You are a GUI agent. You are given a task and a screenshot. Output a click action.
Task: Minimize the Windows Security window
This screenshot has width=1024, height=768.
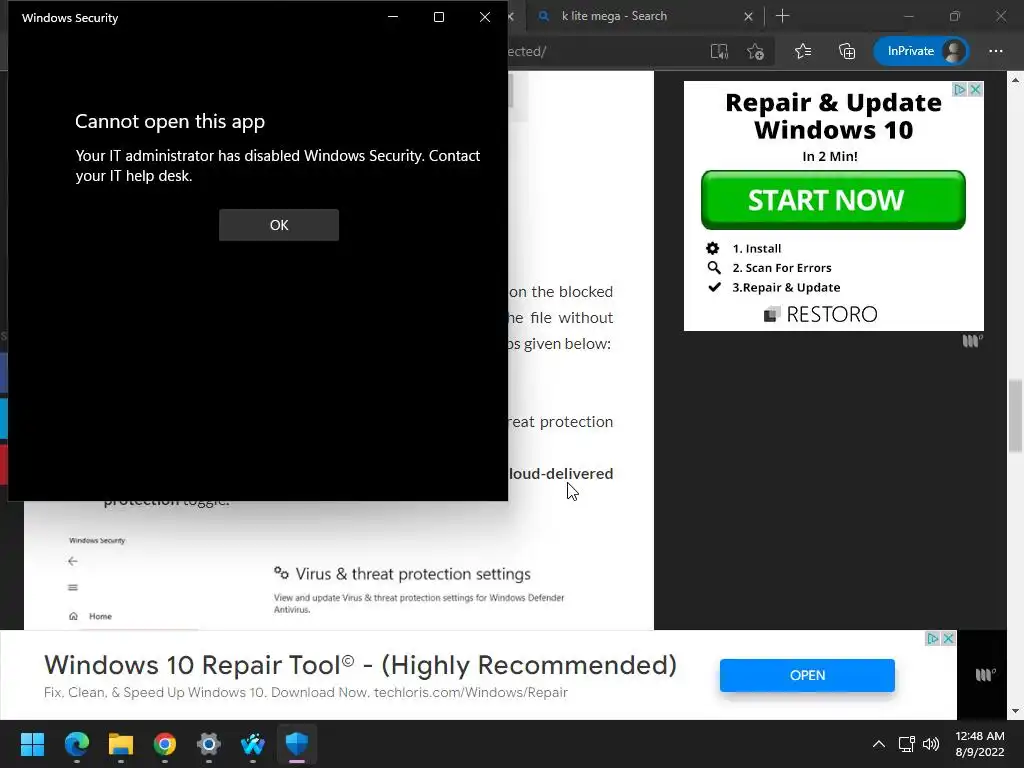(393, 17)
